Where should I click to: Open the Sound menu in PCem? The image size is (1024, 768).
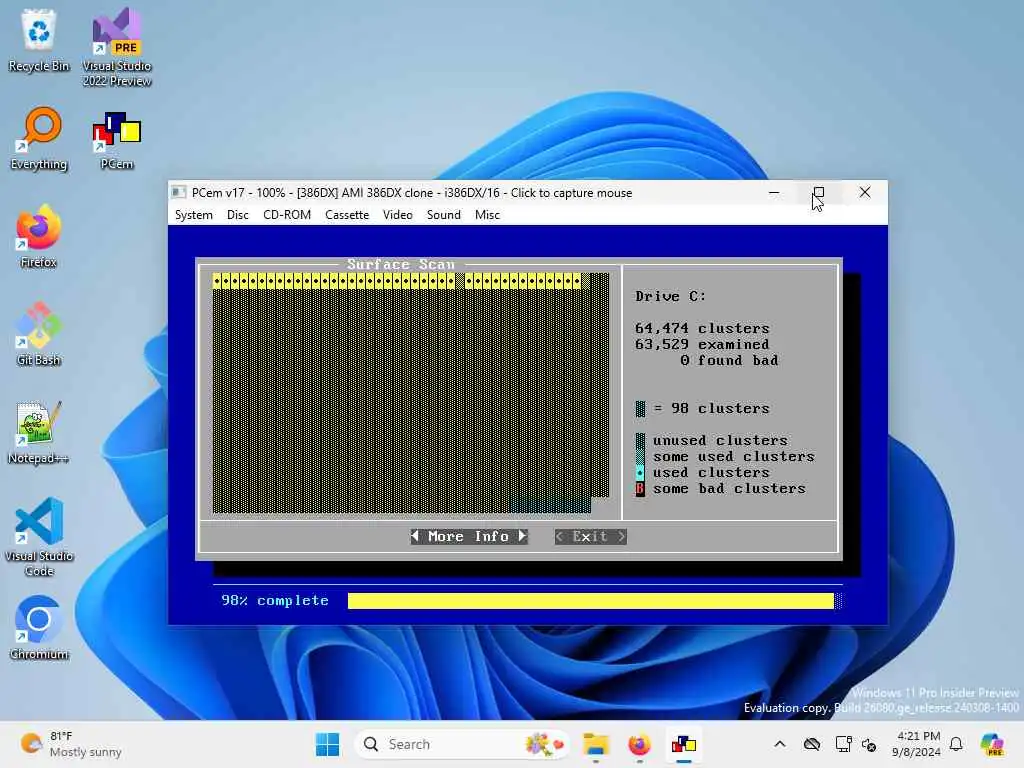click(x=443, y=215)
